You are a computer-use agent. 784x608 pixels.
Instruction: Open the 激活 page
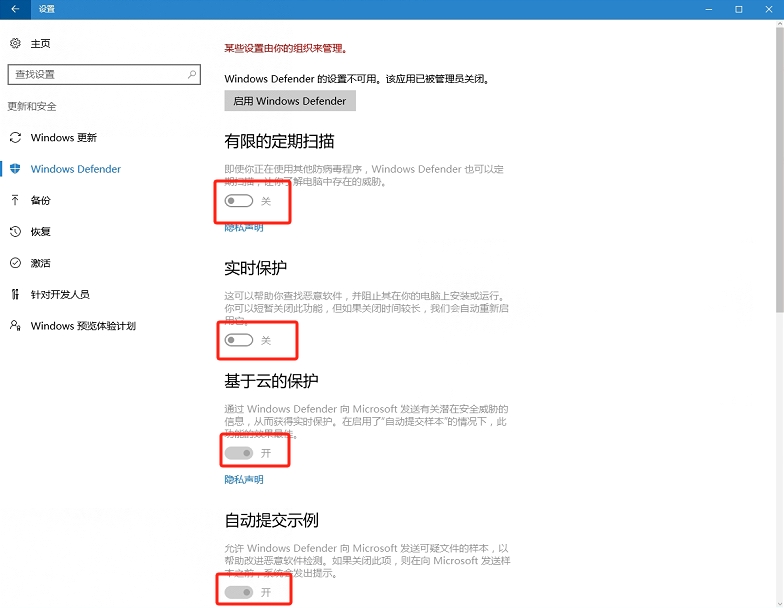(x=40, y=263)
